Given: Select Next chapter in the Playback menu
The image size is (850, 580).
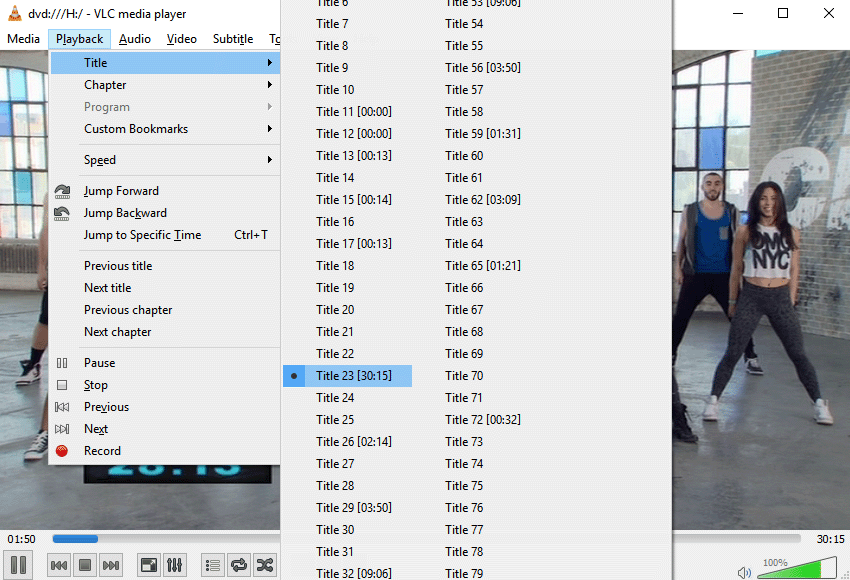Looking at the screenshot, I should point(117,331).
